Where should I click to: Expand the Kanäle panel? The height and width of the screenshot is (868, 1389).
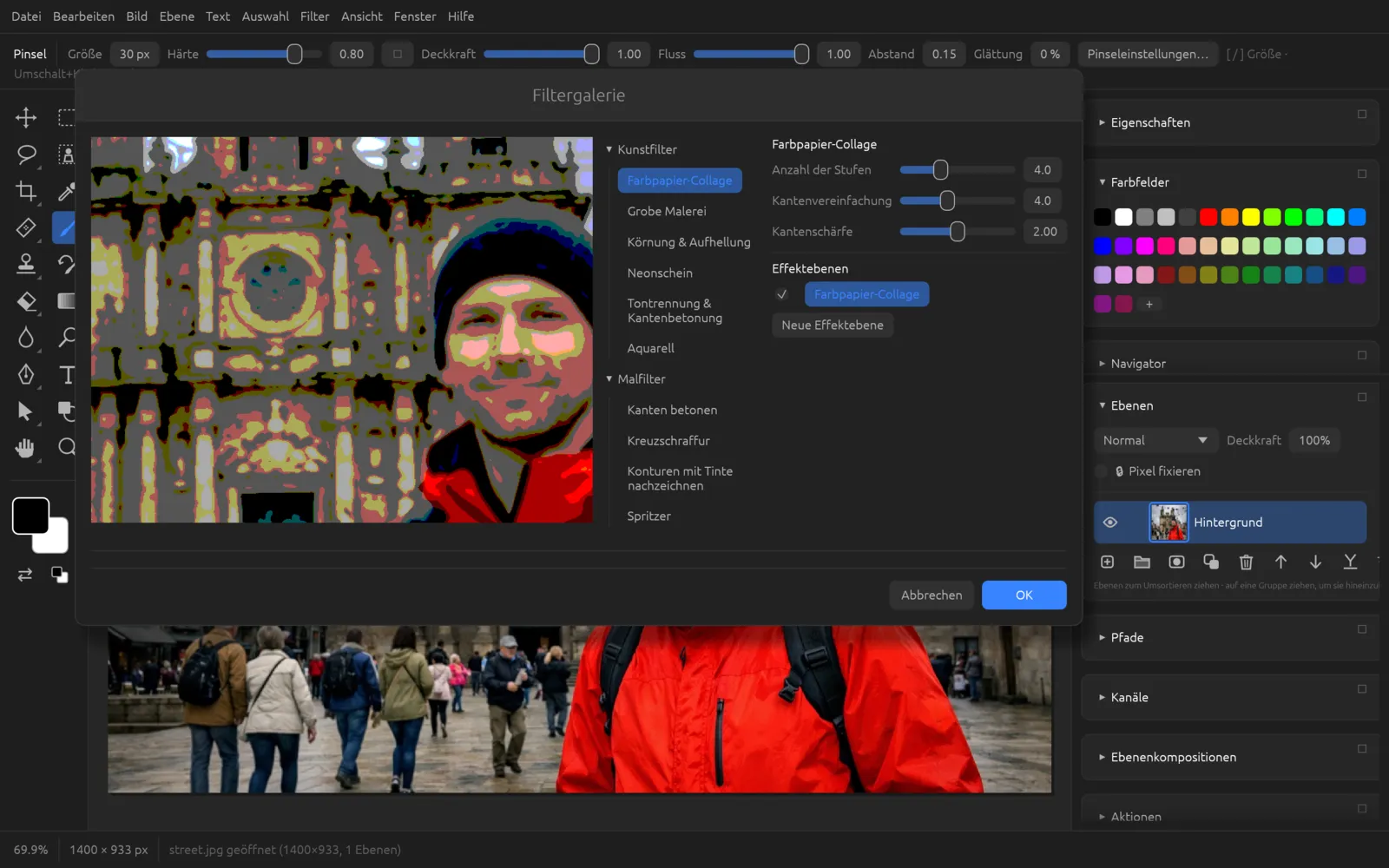(1102, 697)
